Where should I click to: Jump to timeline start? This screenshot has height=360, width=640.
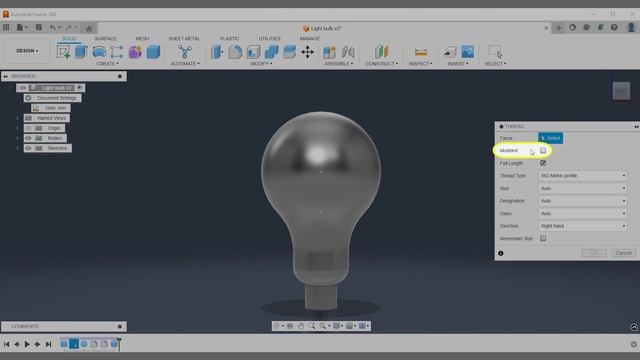click(6, 344)
